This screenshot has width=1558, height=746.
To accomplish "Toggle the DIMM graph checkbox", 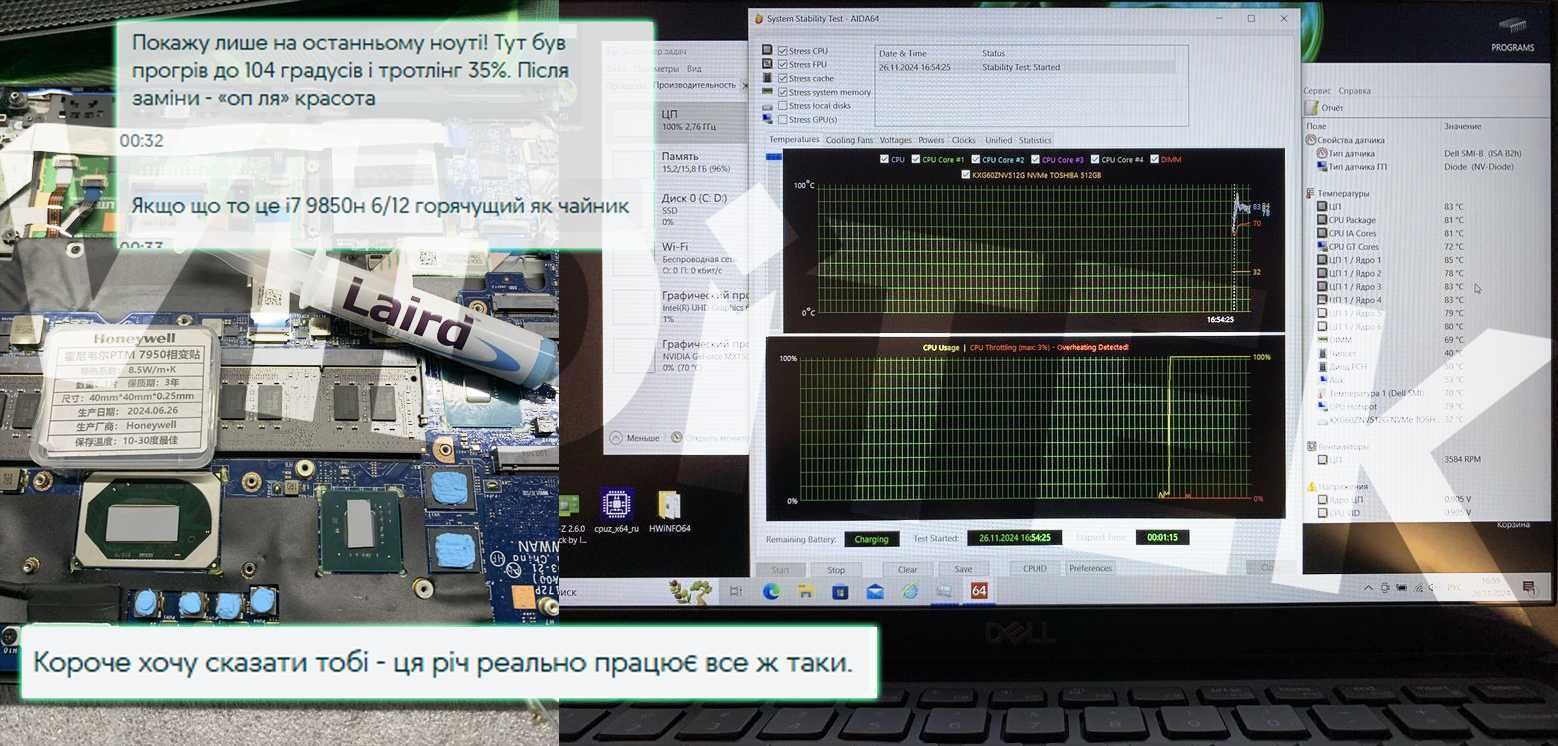I will (1155, 159).
